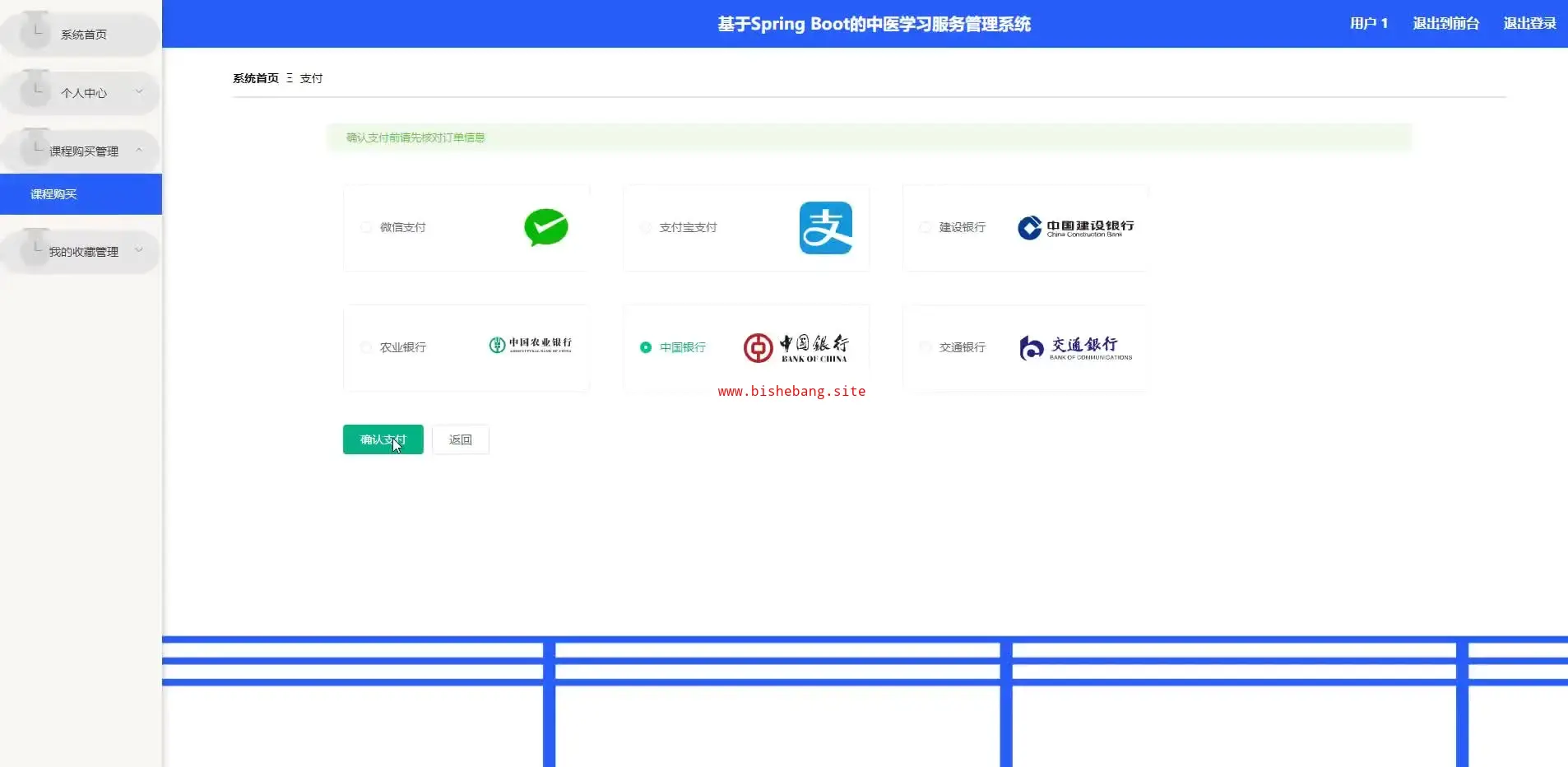Open the 系统首页 sidebar menu item
The image size is (1568, 767).
pyautogui.click(x=81, y=35)
